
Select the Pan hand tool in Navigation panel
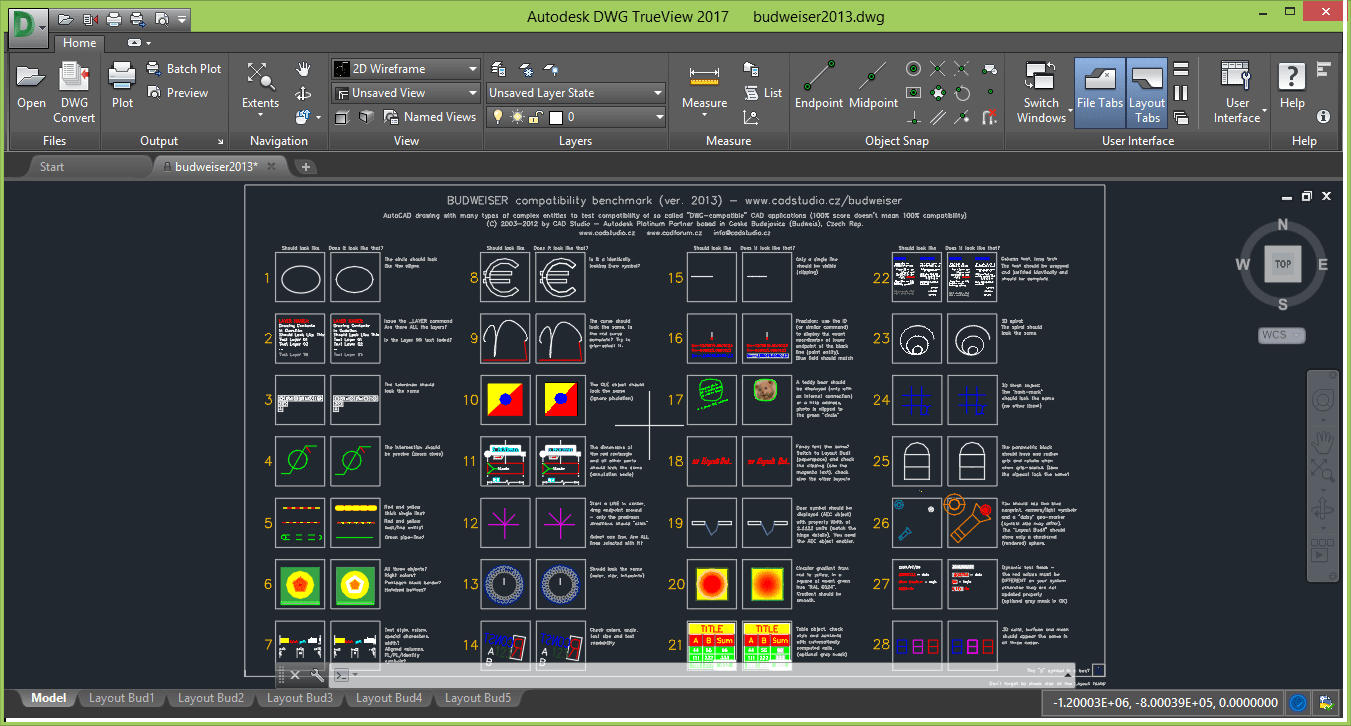303,69
